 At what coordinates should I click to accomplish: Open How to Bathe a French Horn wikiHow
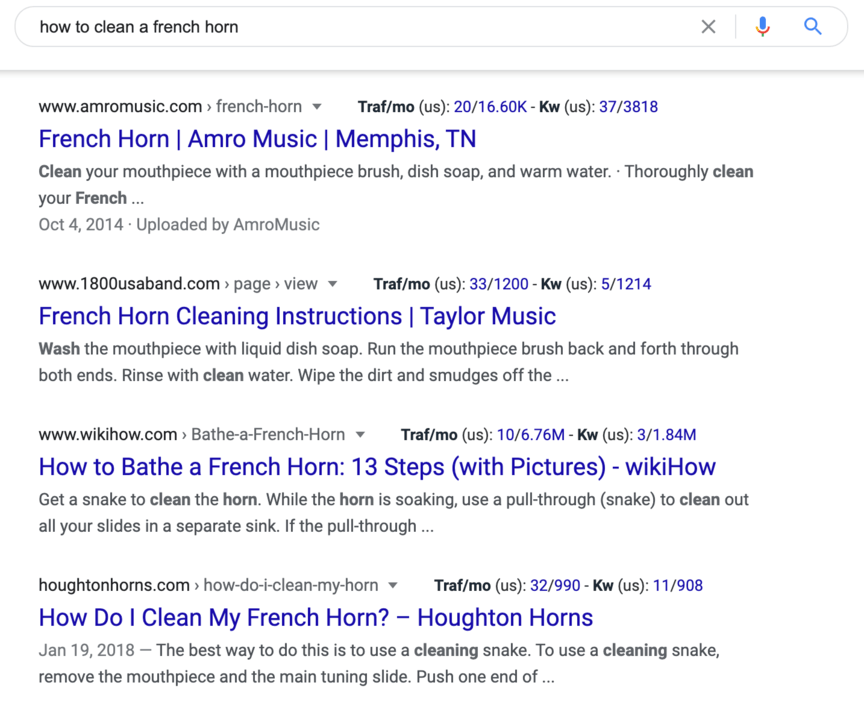coord(377,467)
